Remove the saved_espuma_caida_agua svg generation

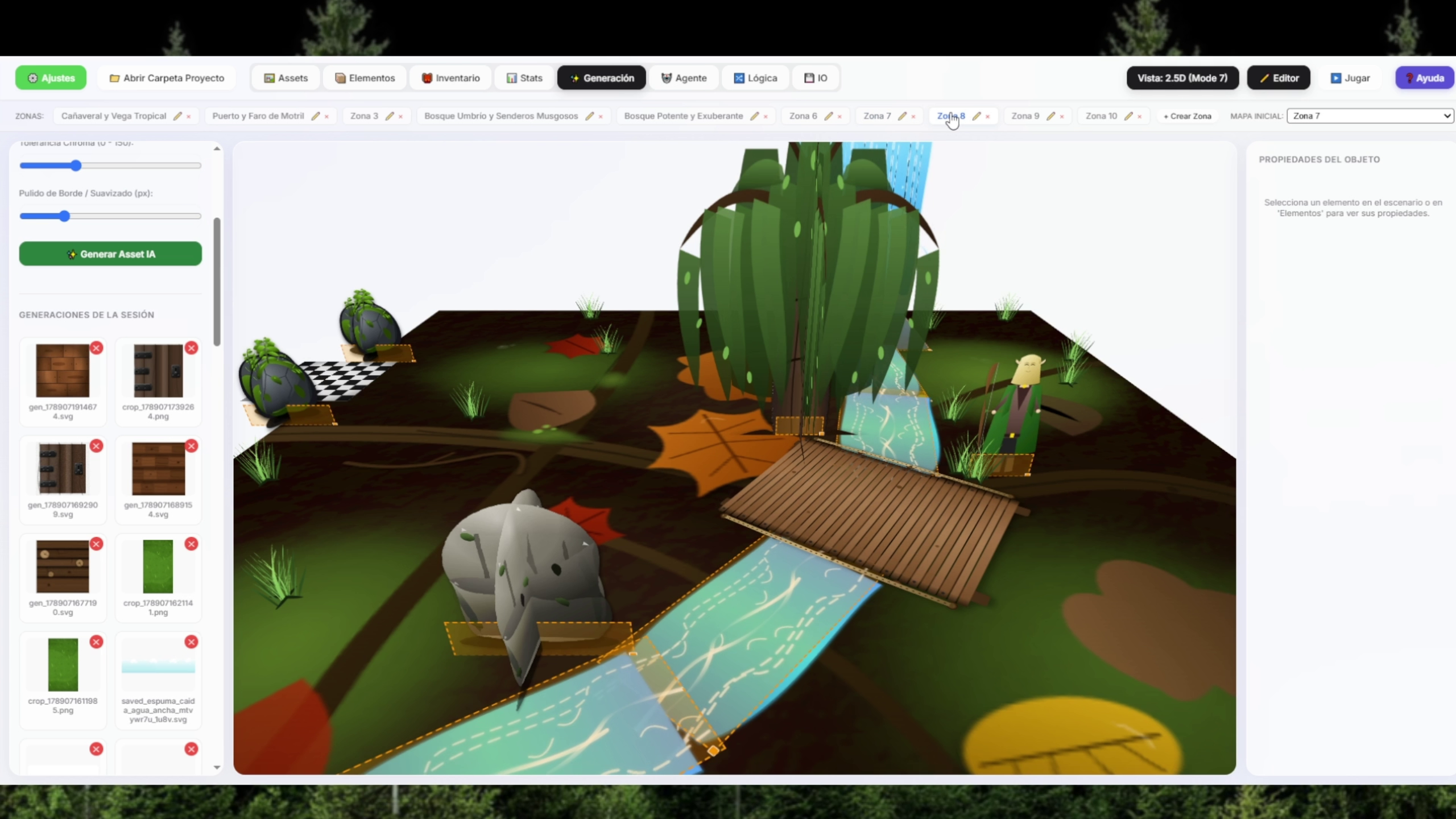[192, 642]
